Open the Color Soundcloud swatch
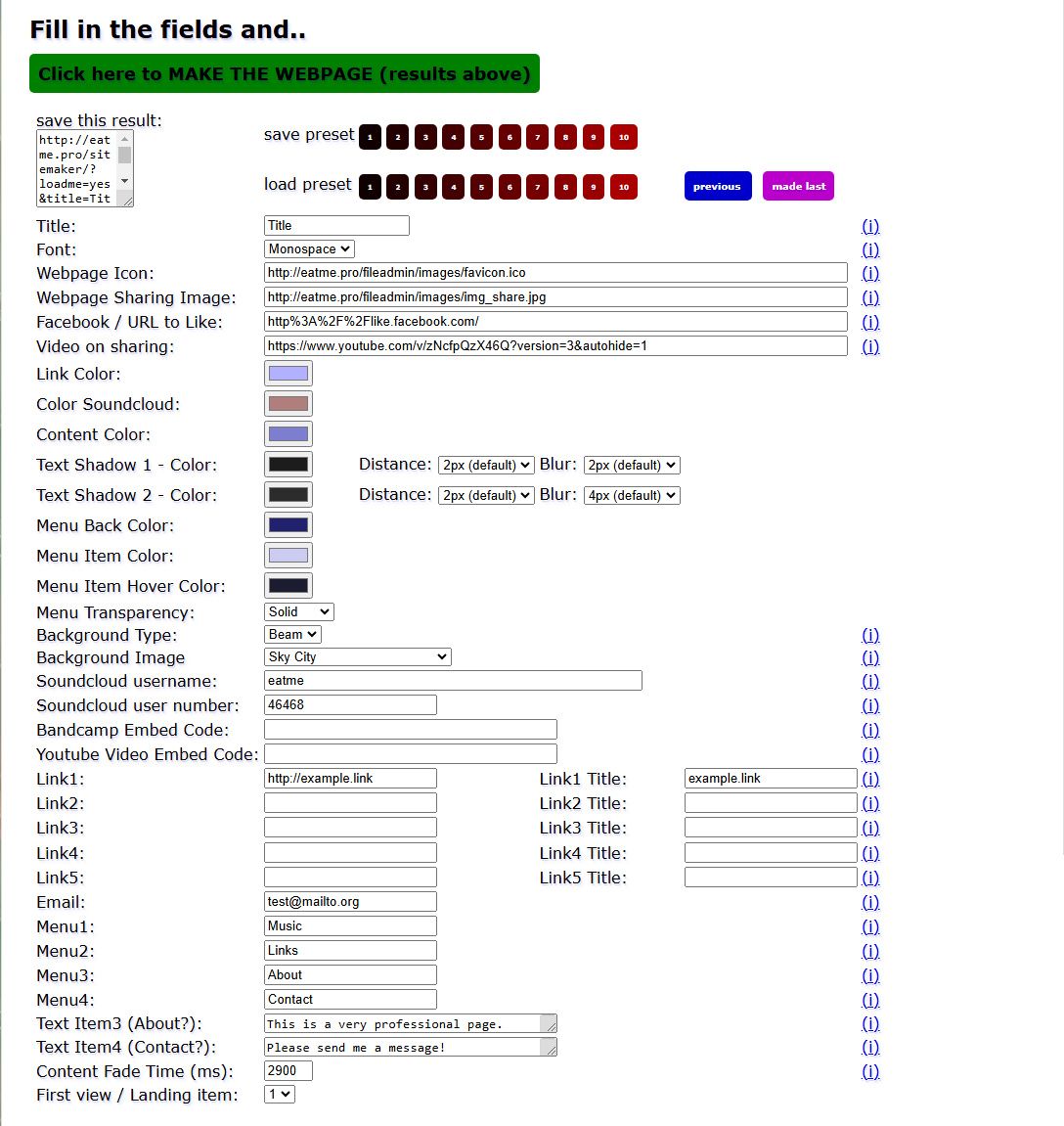The width and height of the screenshot is (1064, 1126). (287, 402)
